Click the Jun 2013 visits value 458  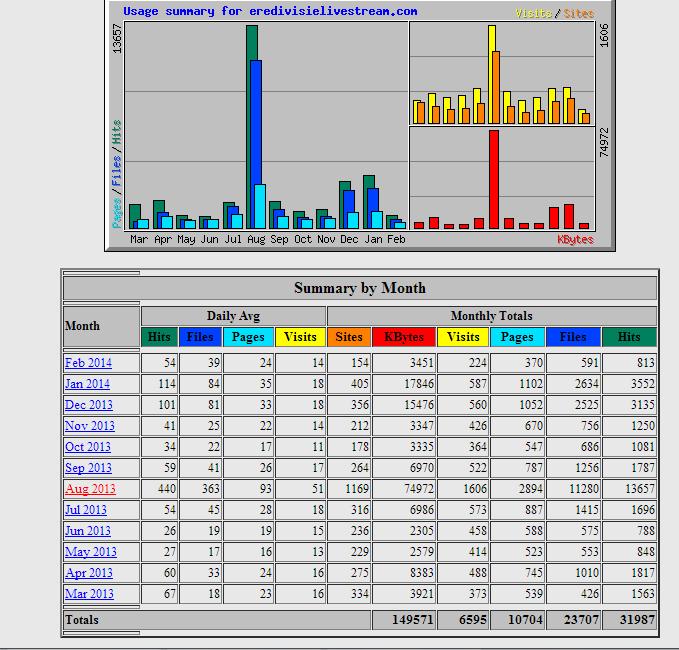(x=478, y=531)
